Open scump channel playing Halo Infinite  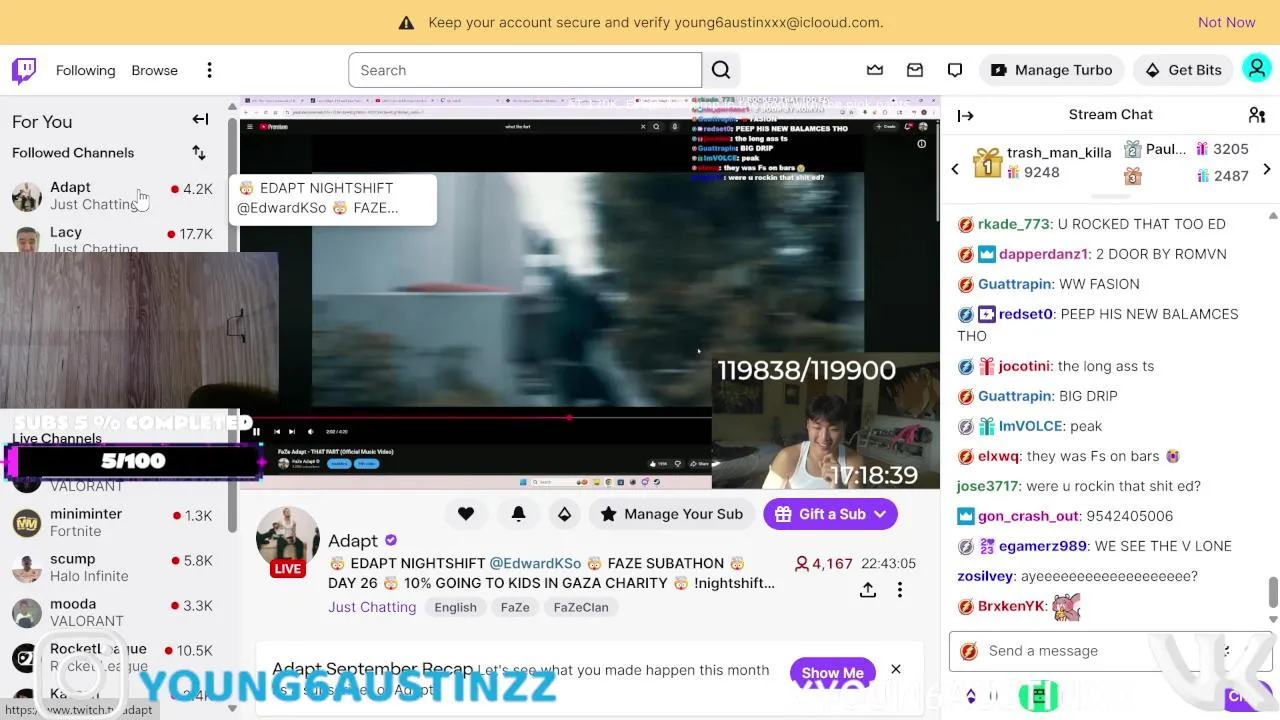pos(112,567)
